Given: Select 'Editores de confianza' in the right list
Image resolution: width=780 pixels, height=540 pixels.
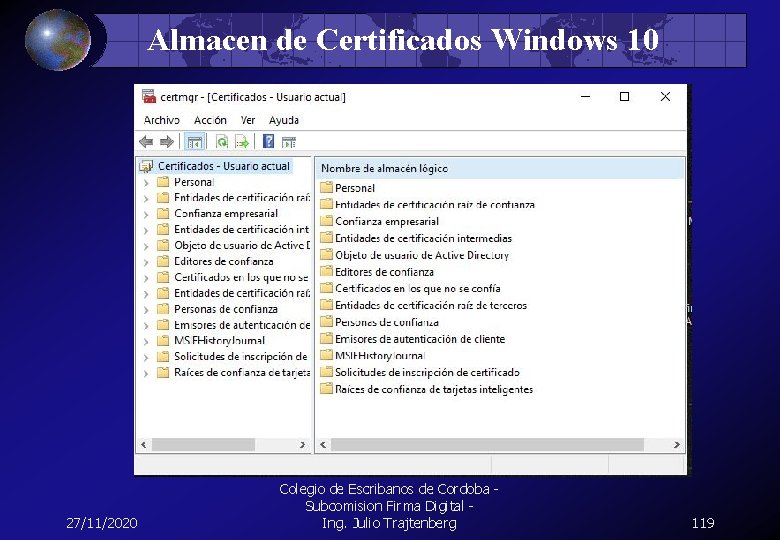Looking at the screenshot, I should [x=384, y=272].
